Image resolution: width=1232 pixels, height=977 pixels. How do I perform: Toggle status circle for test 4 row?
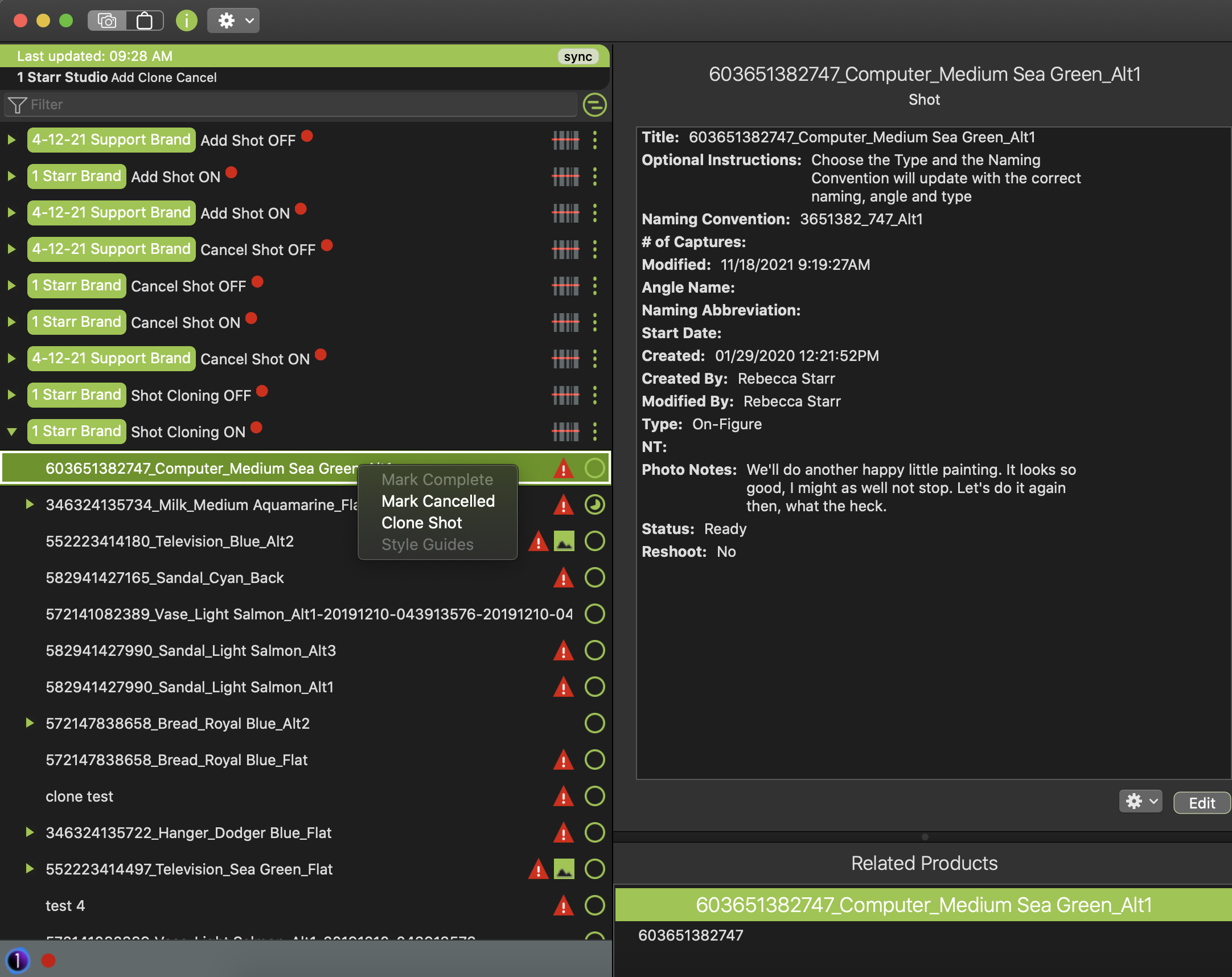(594, 906)
